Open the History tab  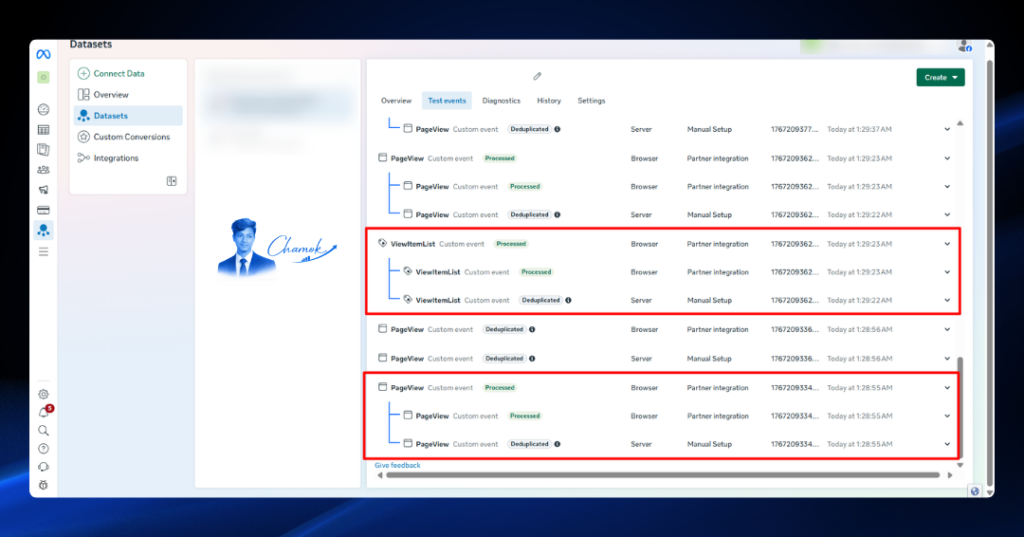(x=549, y=101)
